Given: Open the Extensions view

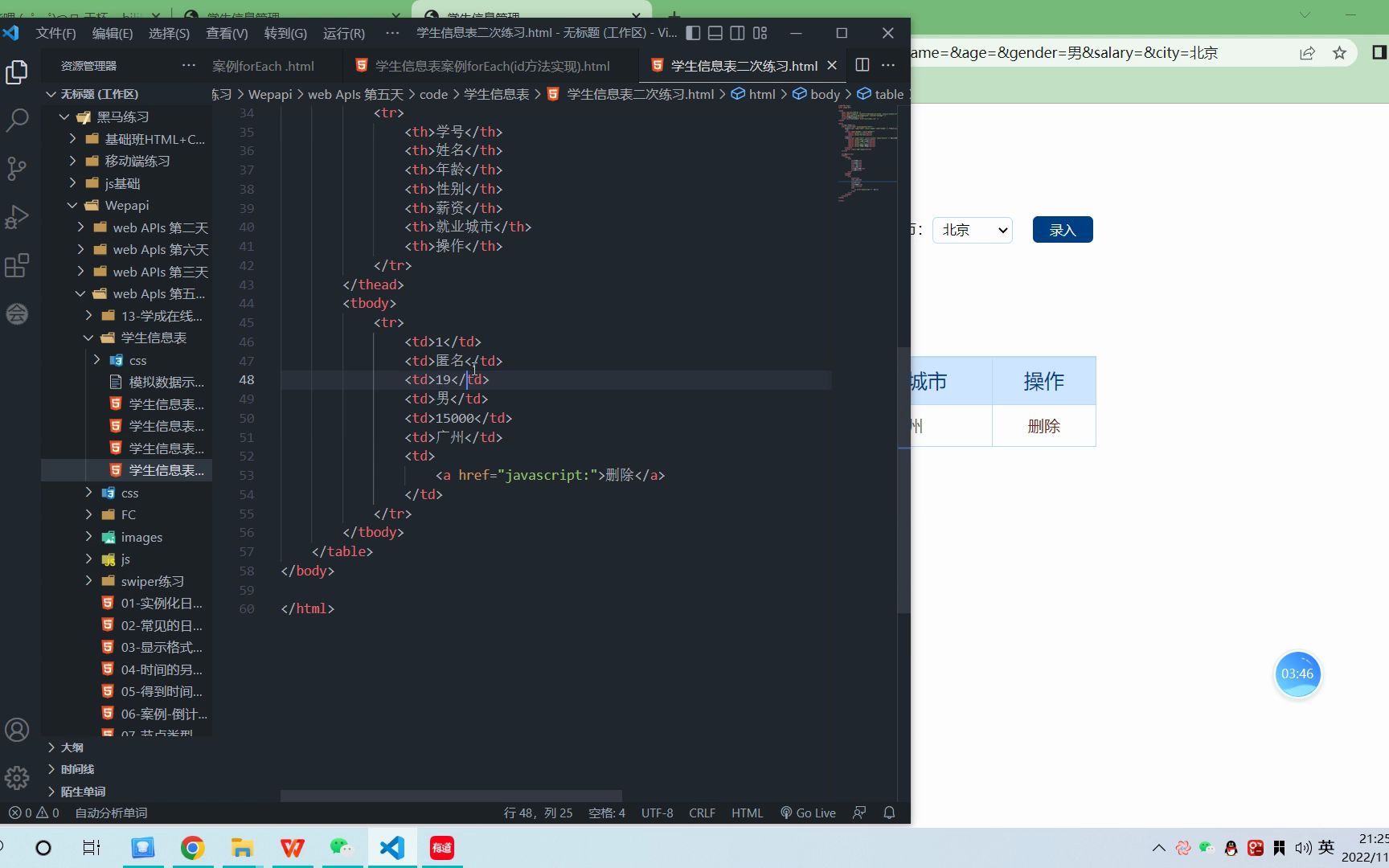Looking at the screenshot, I should pyautogui.click(x=17, y=265).
